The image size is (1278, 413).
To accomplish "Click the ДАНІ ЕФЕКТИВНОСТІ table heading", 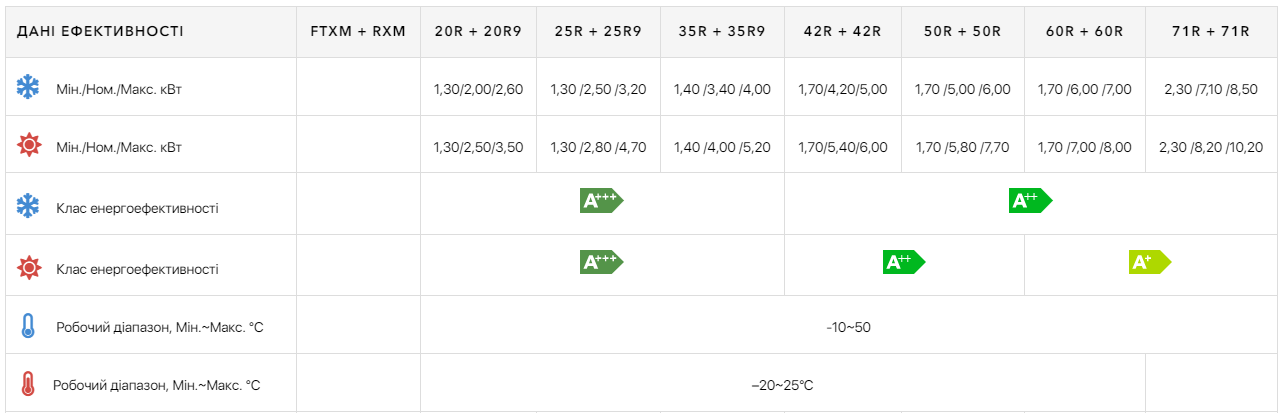I will coord(100,31).
